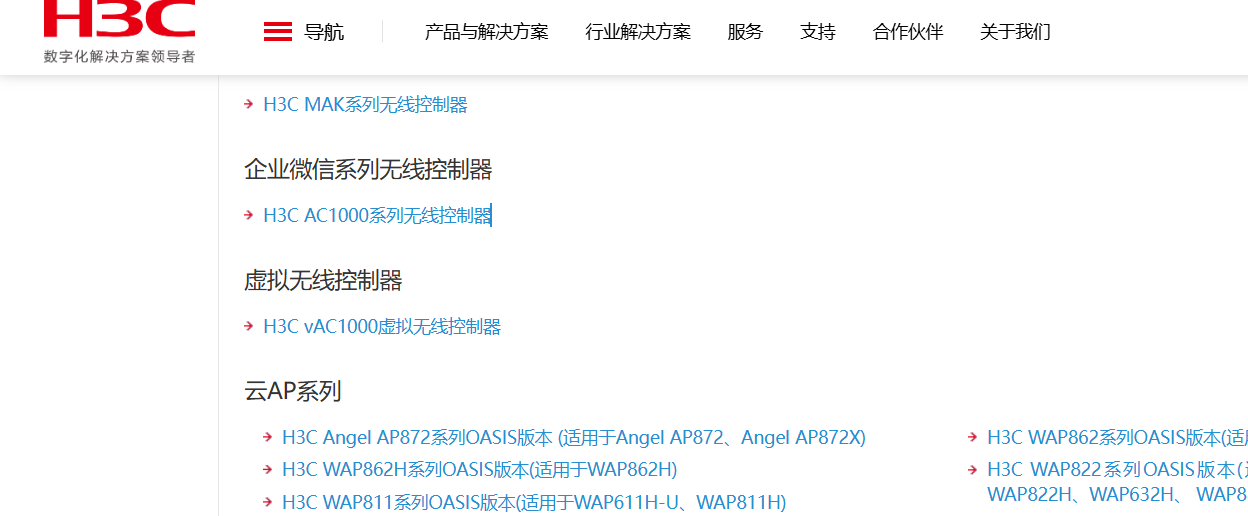Click the H3C logo

click(x=119, y=18)
